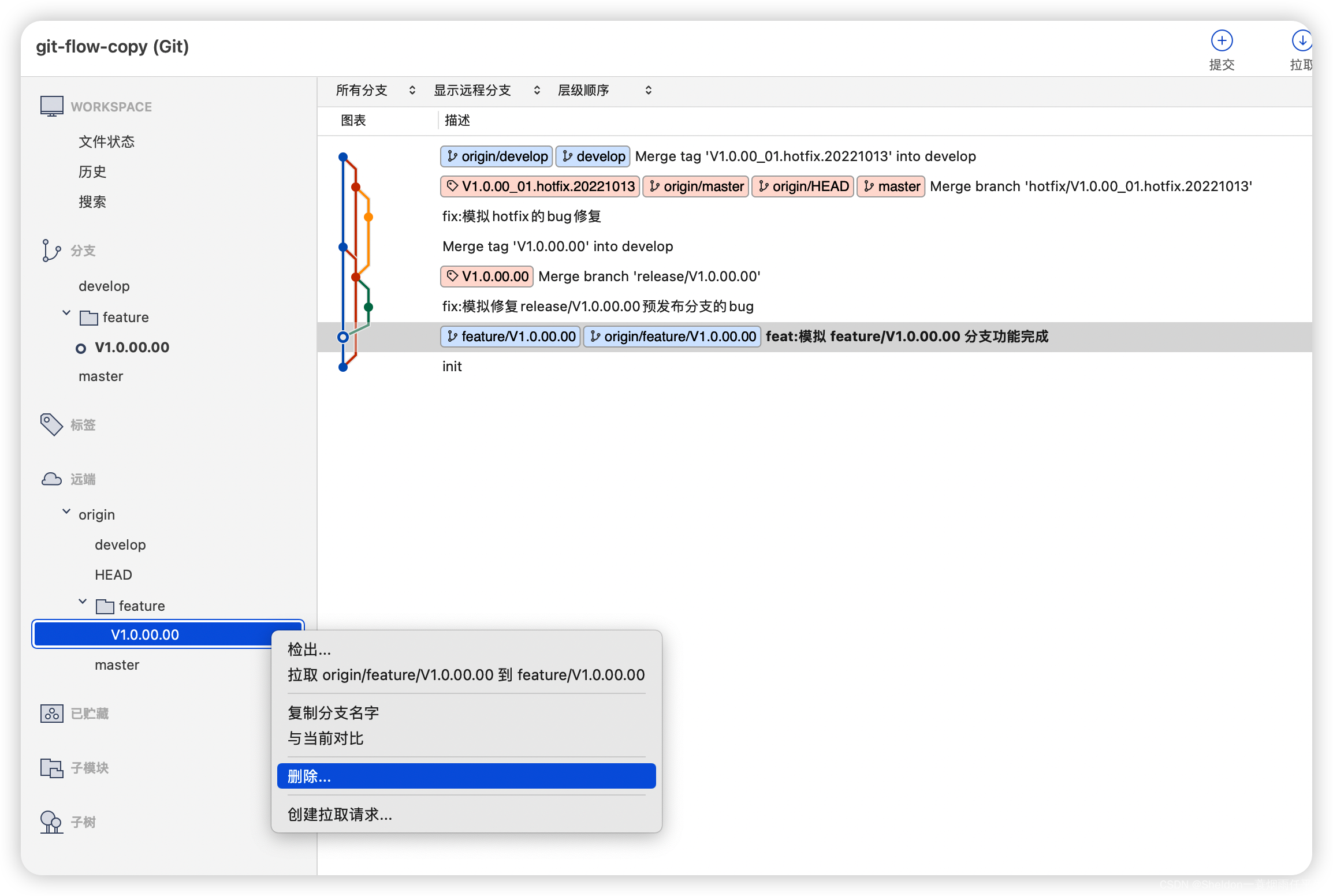Screen dimensions: 1333x896
Task: Select highlighted origin feature V1.0.00.00
Action: pos(168,634)
